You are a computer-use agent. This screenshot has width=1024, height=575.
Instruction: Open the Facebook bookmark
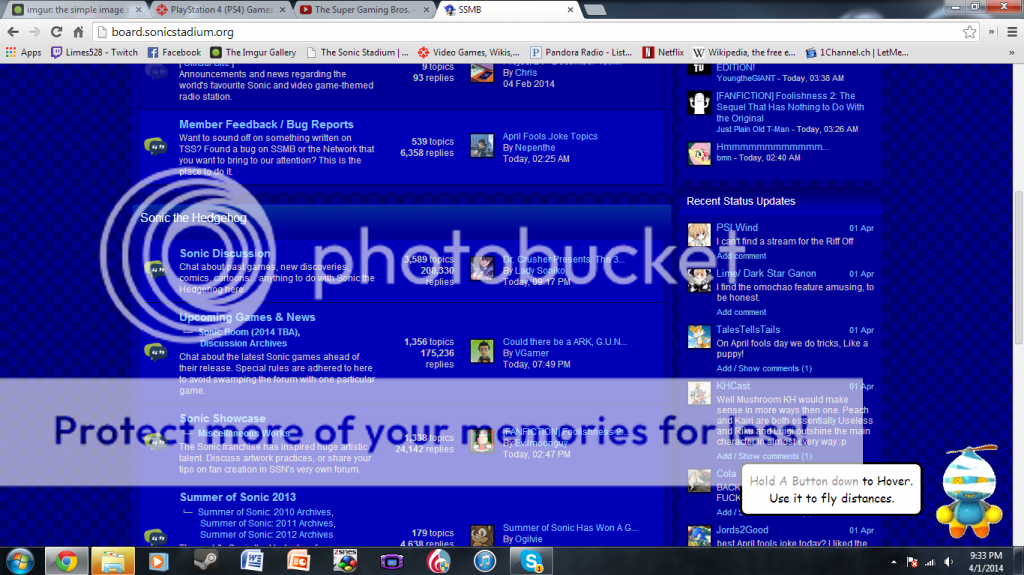pos(174,52)
